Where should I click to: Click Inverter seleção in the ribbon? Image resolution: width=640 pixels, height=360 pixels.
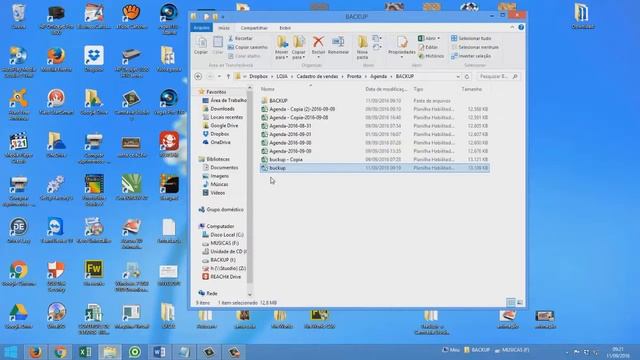[471, 56]
